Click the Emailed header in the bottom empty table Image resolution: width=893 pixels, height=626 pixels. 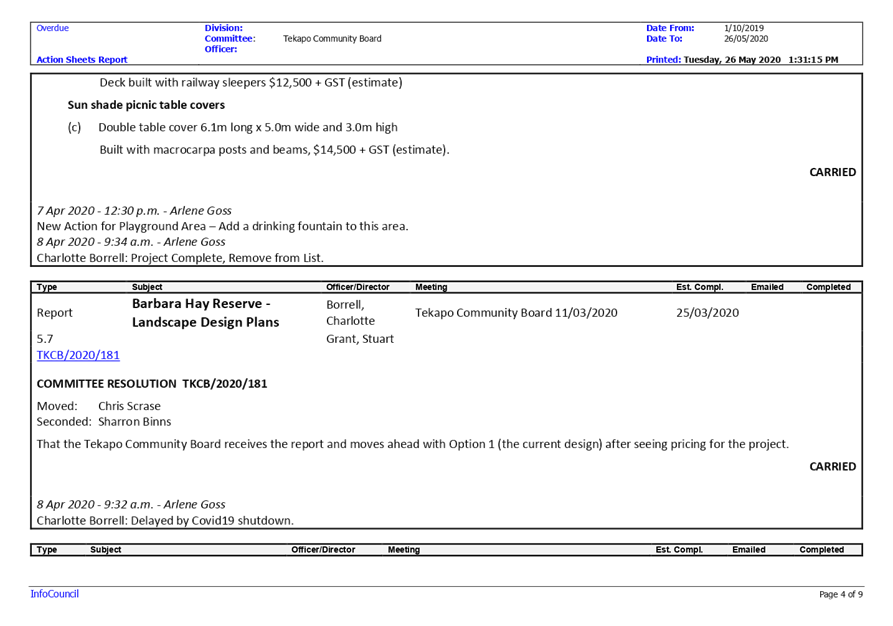pos(749,550)
